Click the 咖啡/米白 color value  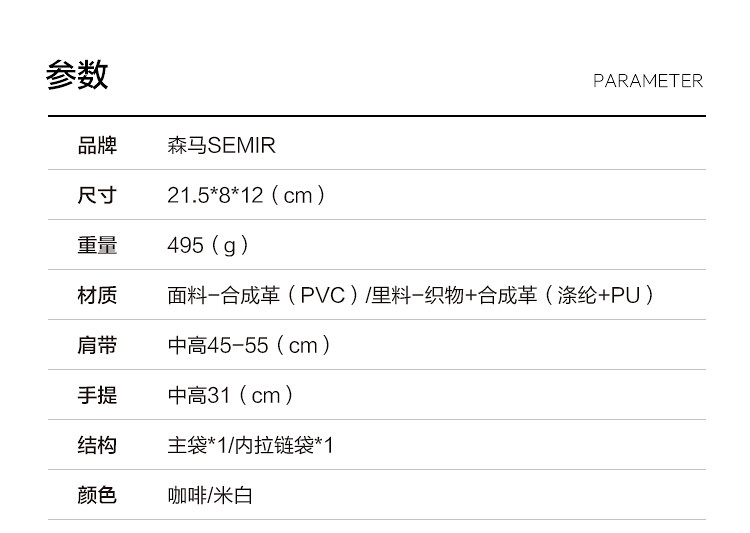pos(210,495)
